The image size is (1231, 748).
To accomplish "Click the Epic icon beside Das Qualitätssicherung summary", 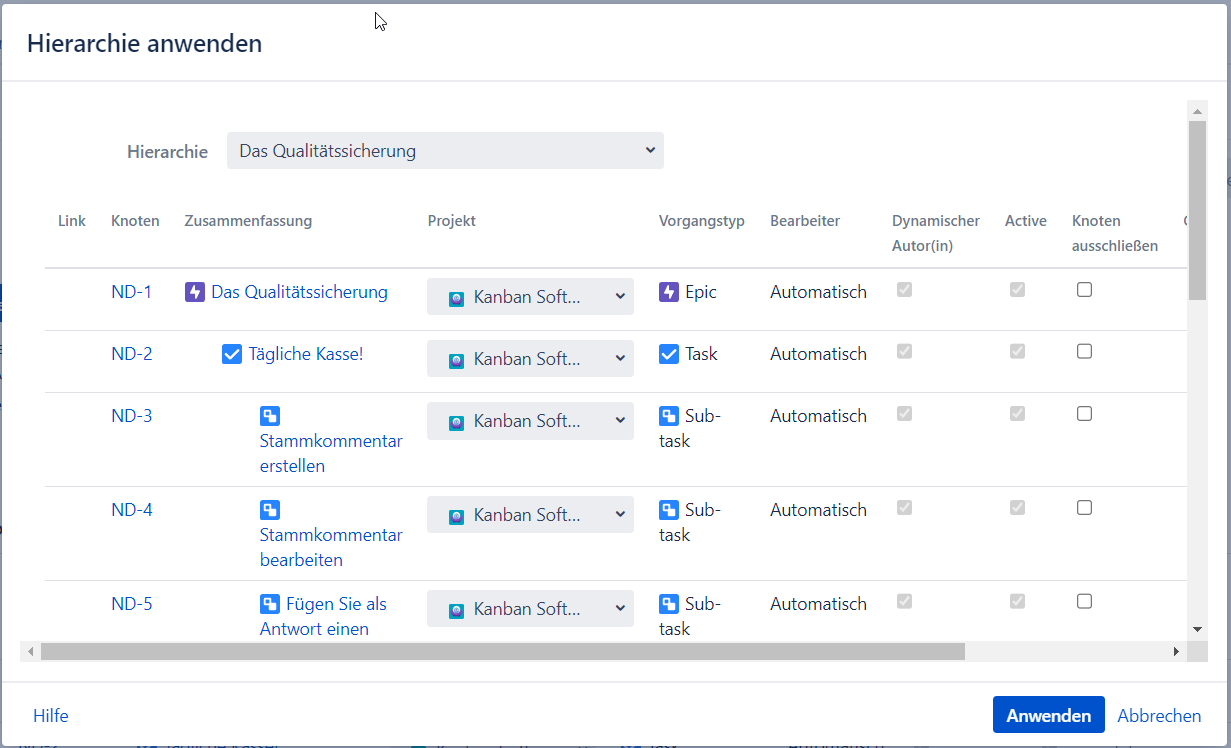I will pyautogui.click(x=196, y=292).
